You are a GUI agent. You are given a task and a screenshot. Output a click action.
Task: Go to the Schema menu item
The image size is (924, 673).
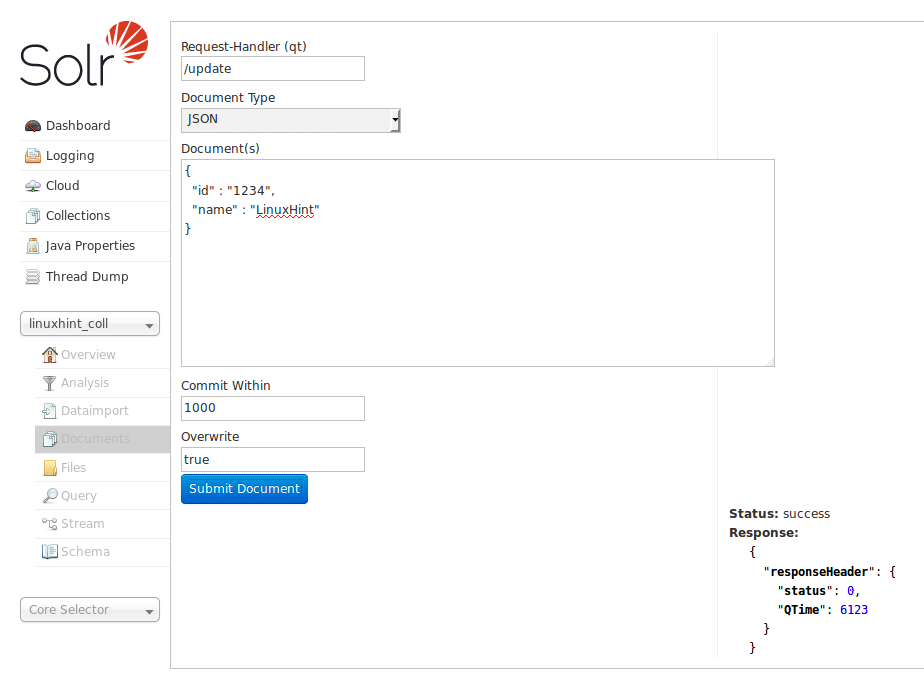85,552
